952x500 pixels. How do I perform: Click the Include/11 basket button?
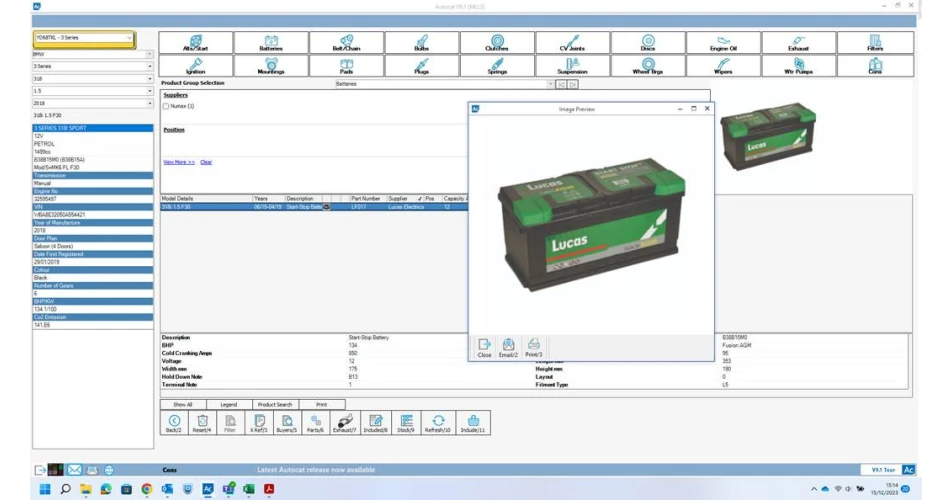[x=473, y=423]
